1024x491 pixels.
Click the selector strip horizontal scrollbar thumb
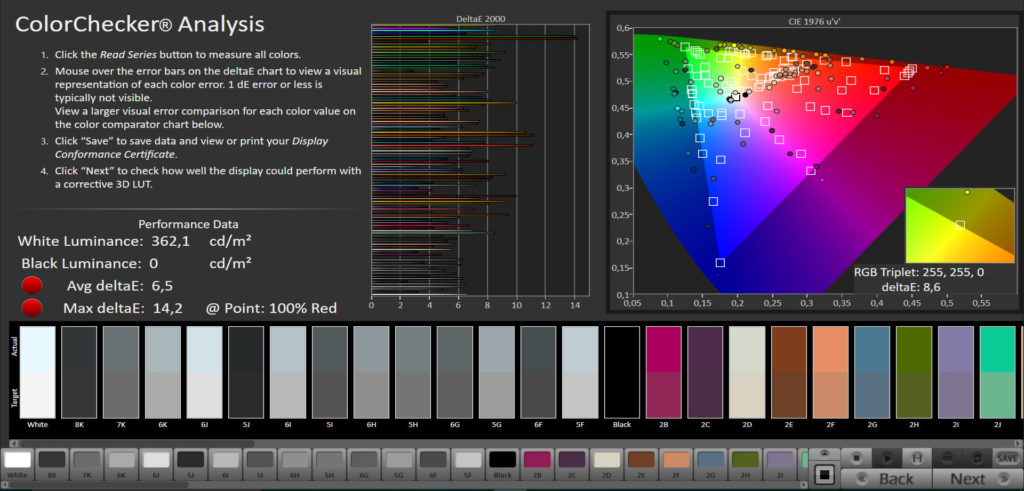pos(98,485)
